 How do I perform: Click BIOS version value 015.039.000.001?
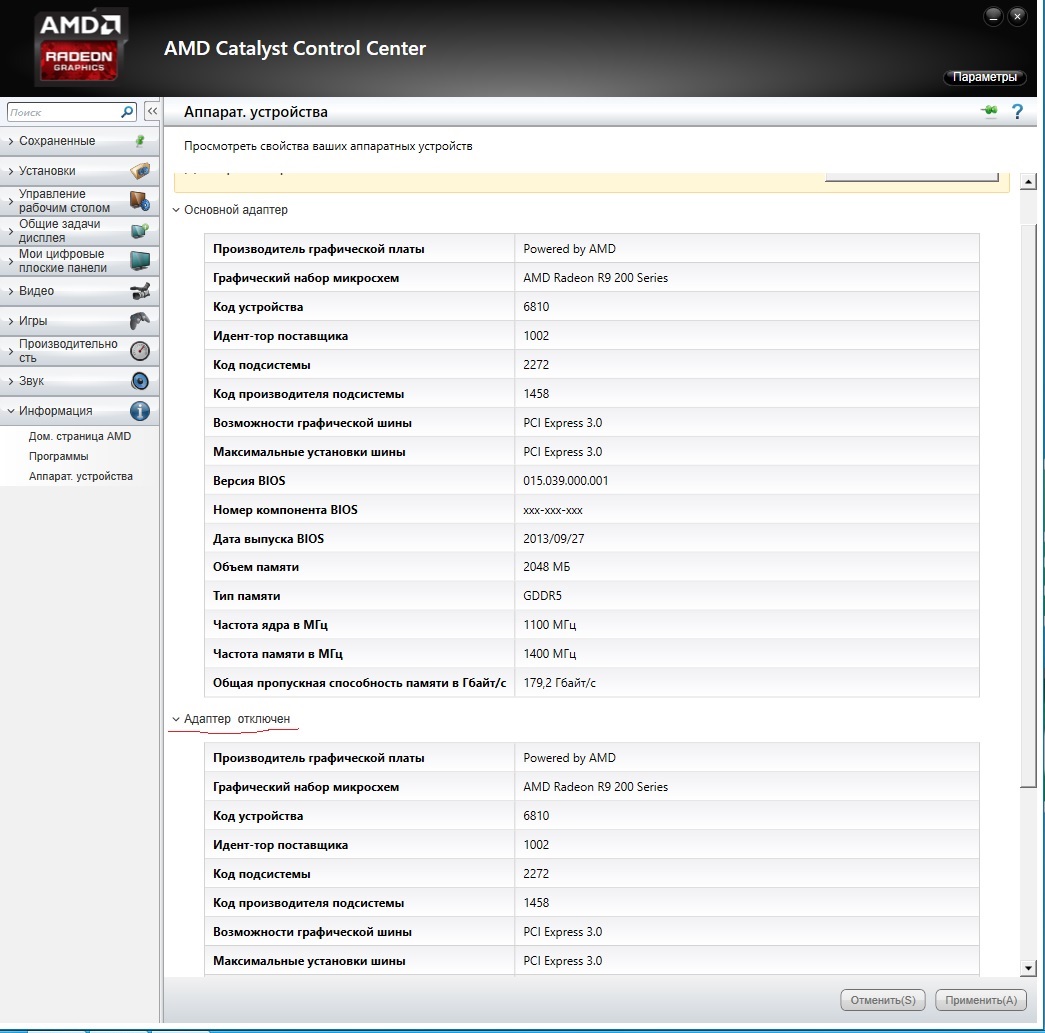[565, 481]
